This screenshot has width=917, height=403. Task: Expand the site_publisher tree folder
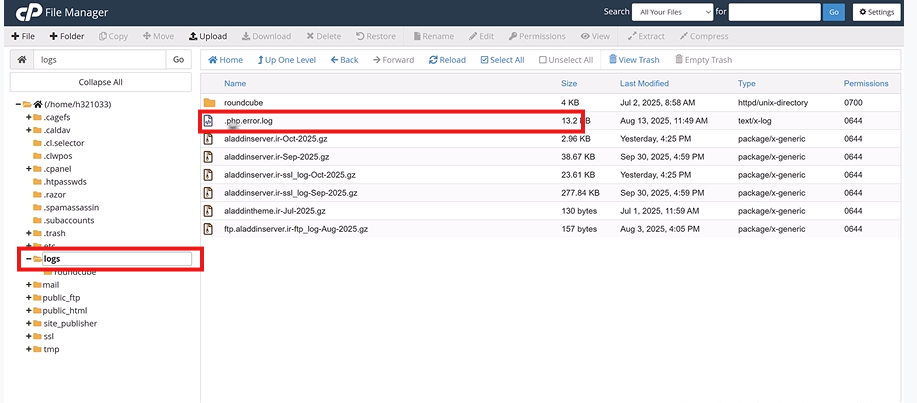pos(29,323)
